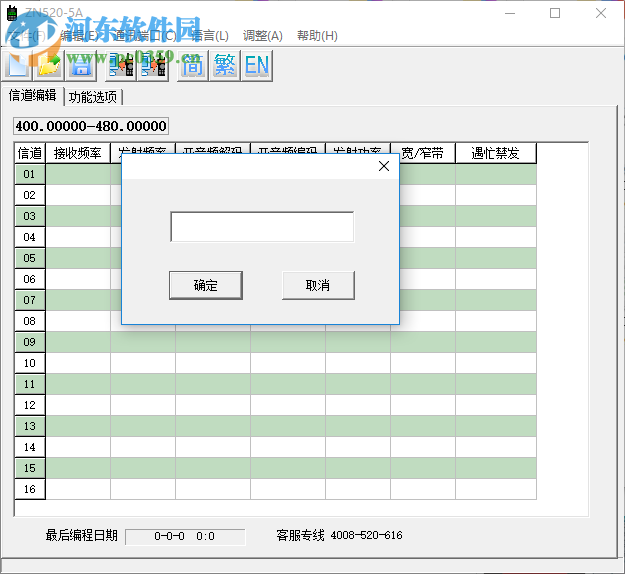Save using the floppy disk icon

[x=81, y=65]
